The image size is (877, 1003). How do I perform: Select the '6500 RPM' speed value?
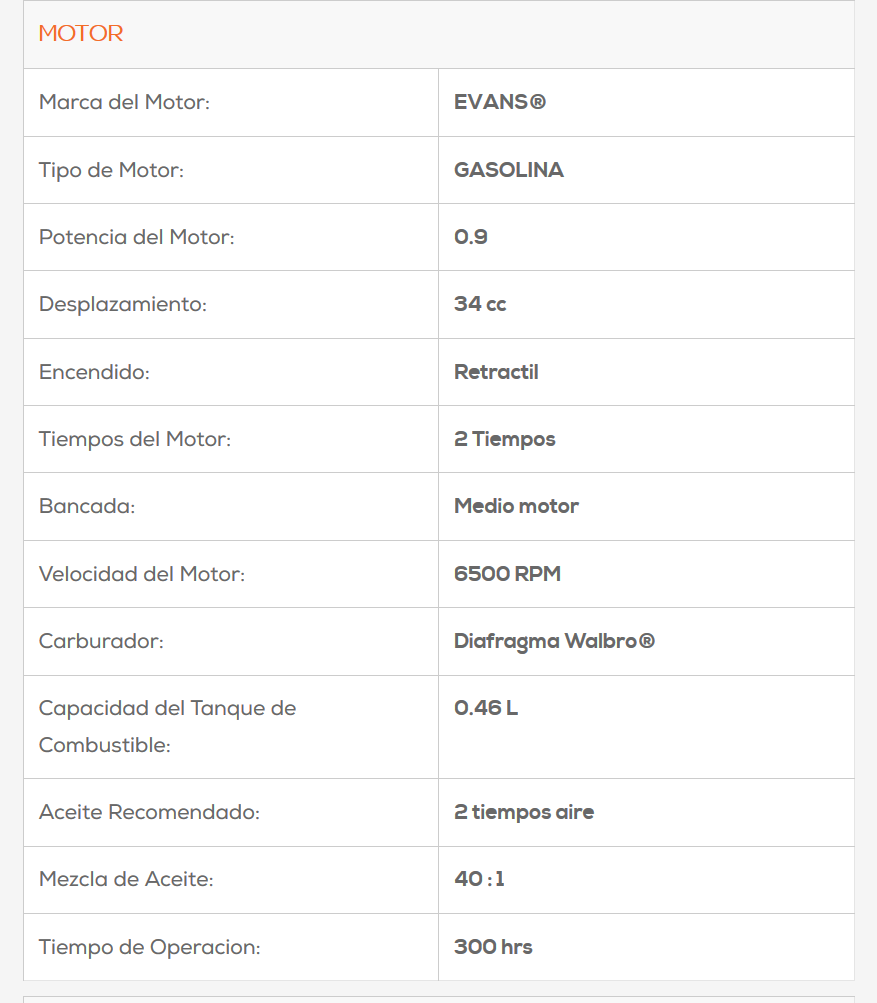(x=507, y=574)
